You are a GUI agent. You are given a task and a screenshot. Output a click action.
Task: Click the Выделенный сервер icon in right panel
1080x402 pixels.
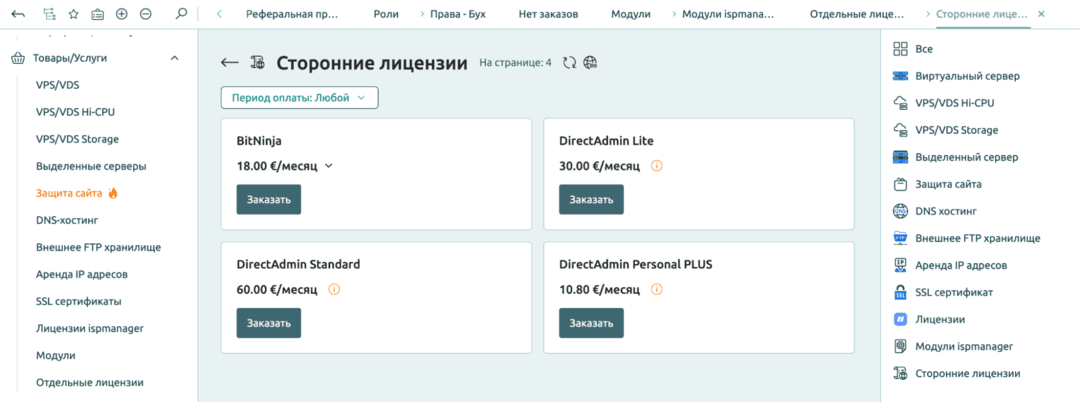coord(900,157)
